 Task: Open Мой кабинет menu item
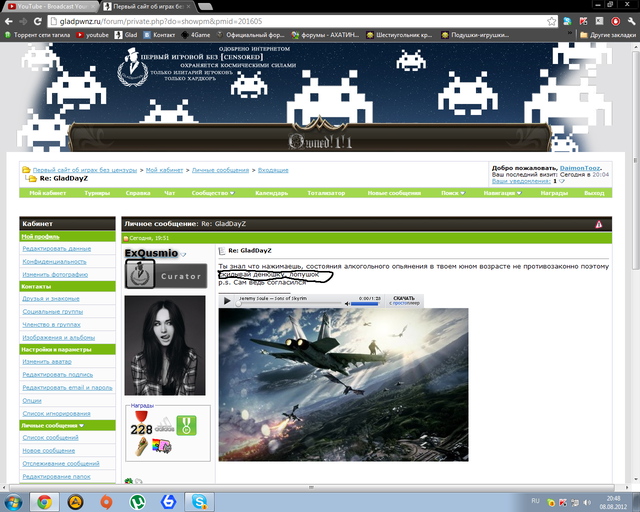click(48, 193)
